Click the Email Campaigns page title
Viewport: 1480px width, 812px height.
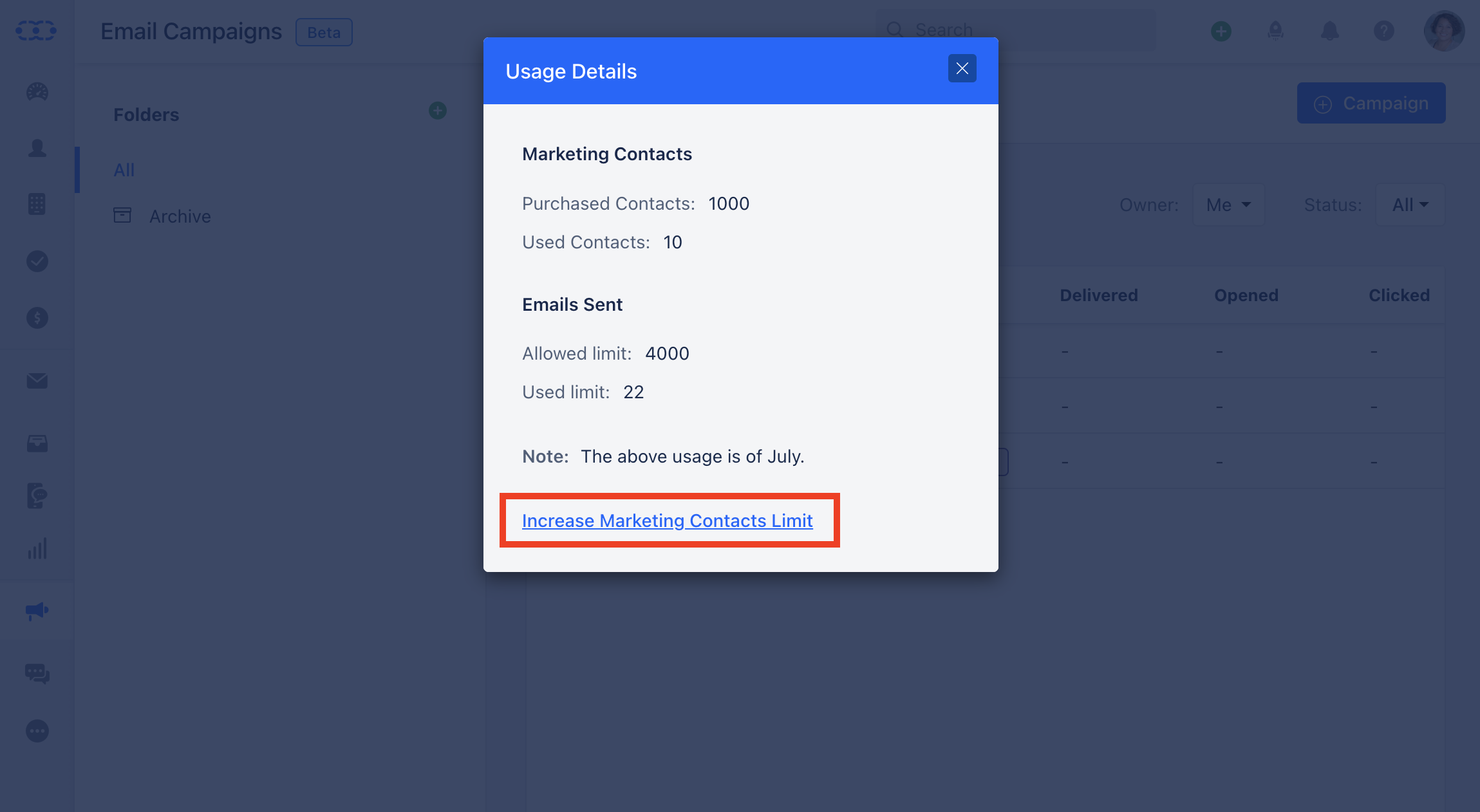click(191, 31)
